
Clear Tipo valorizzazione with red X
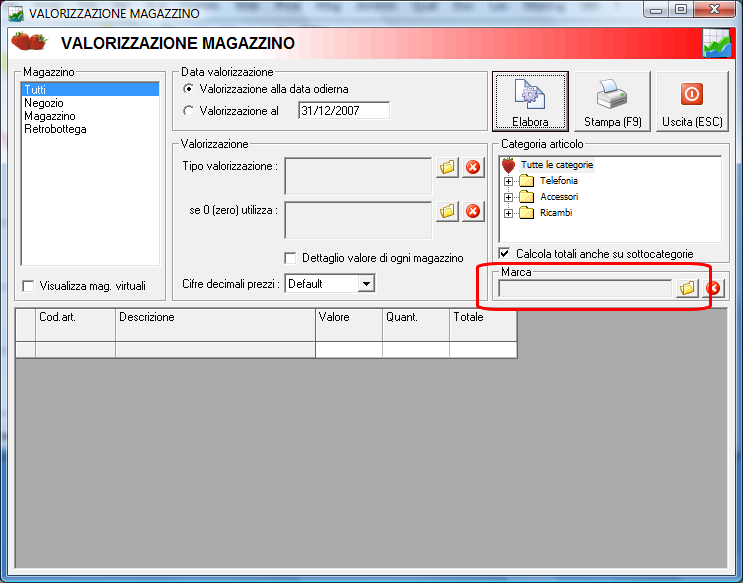pyautogui.click(x=473, y=167)
